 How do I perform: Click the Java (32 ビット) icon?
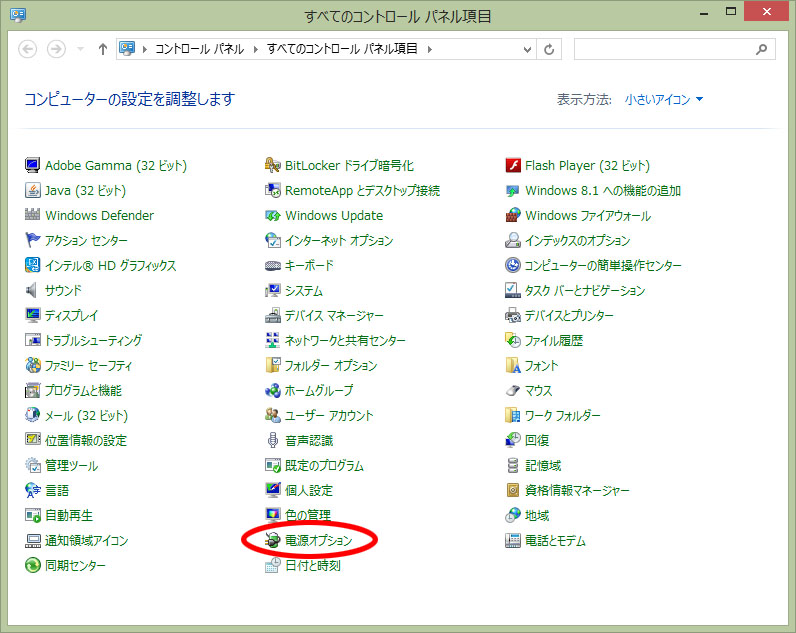tap(32, 190)
